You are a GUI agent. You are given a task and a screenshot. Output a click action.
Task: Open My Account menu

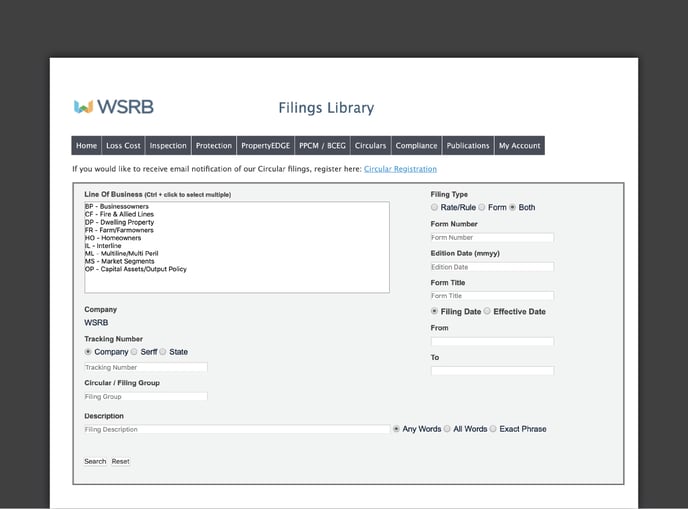(x=520, y=146)
